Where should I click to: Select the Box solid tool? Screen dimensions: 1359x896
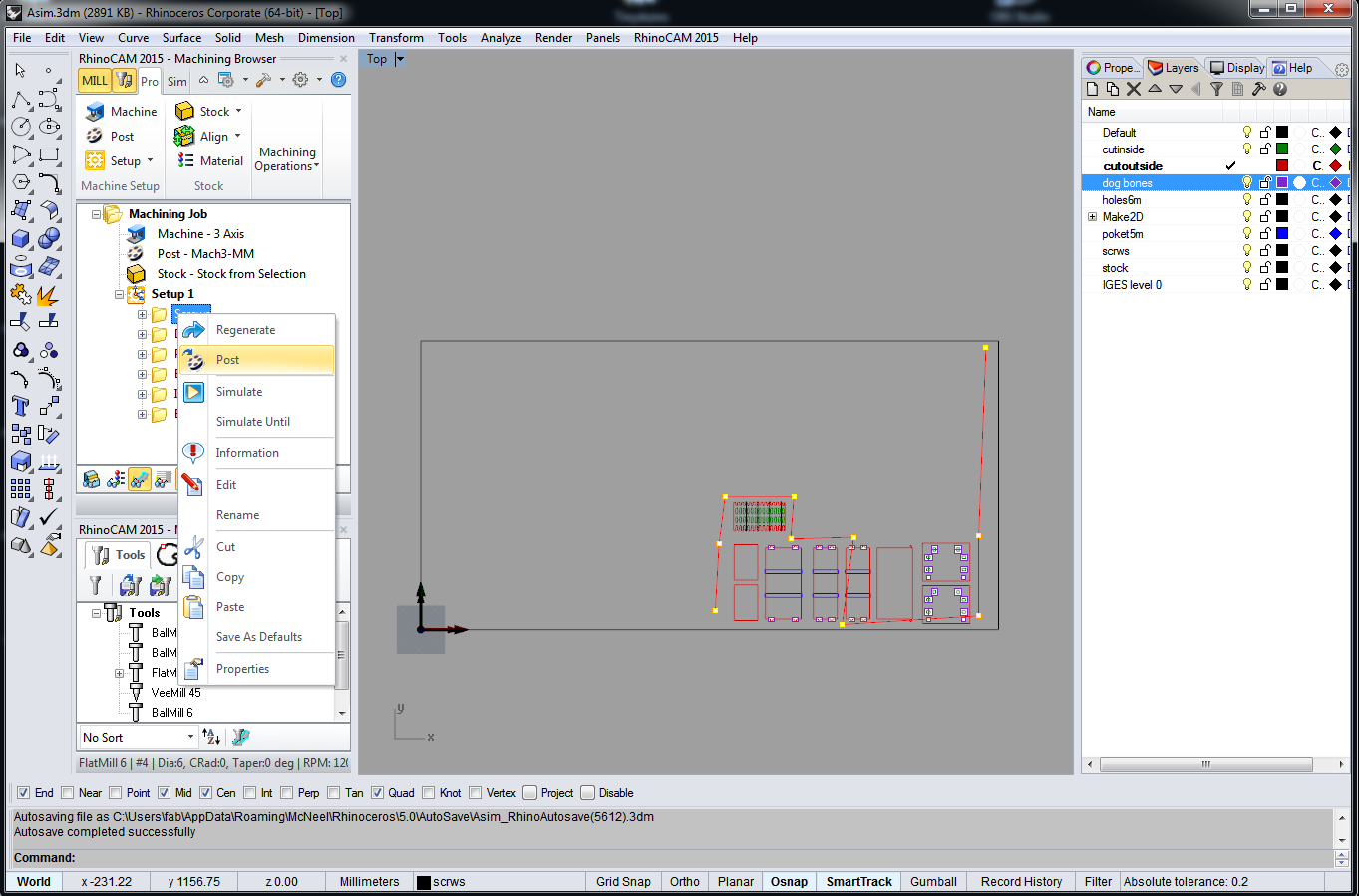20,238
